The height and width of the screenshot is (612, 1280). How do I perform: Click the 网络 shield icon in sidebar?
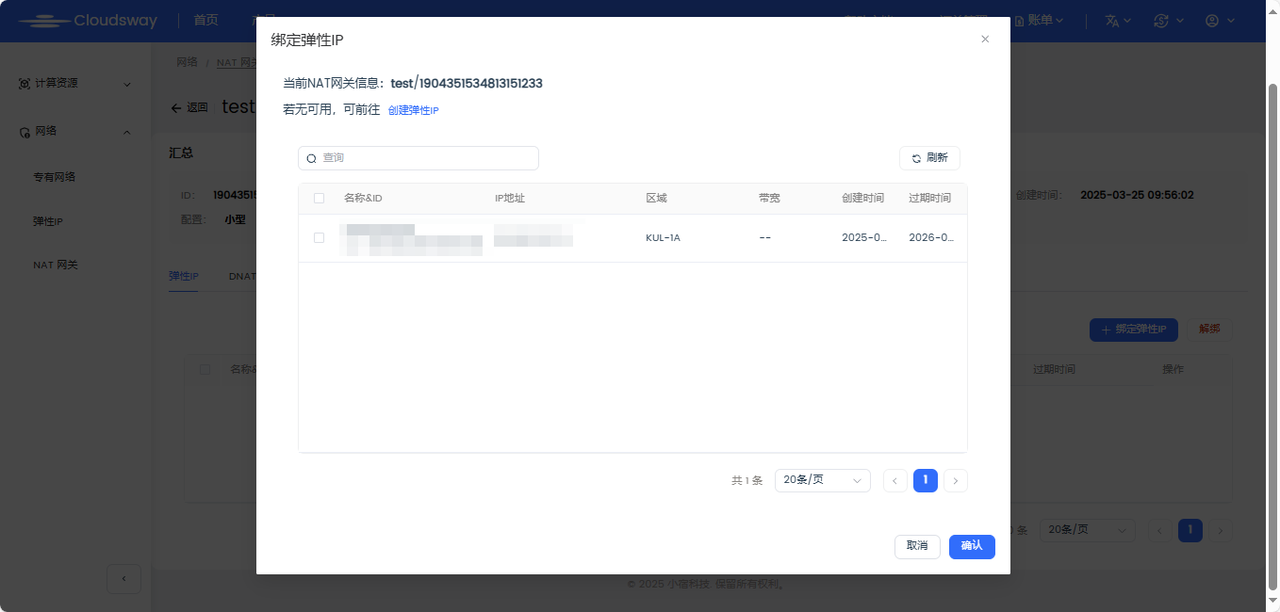[x=22, y=131]
